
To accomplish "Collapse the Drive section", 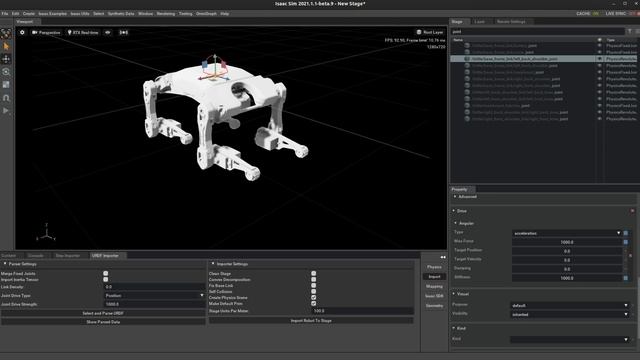I will coord(453,211).
